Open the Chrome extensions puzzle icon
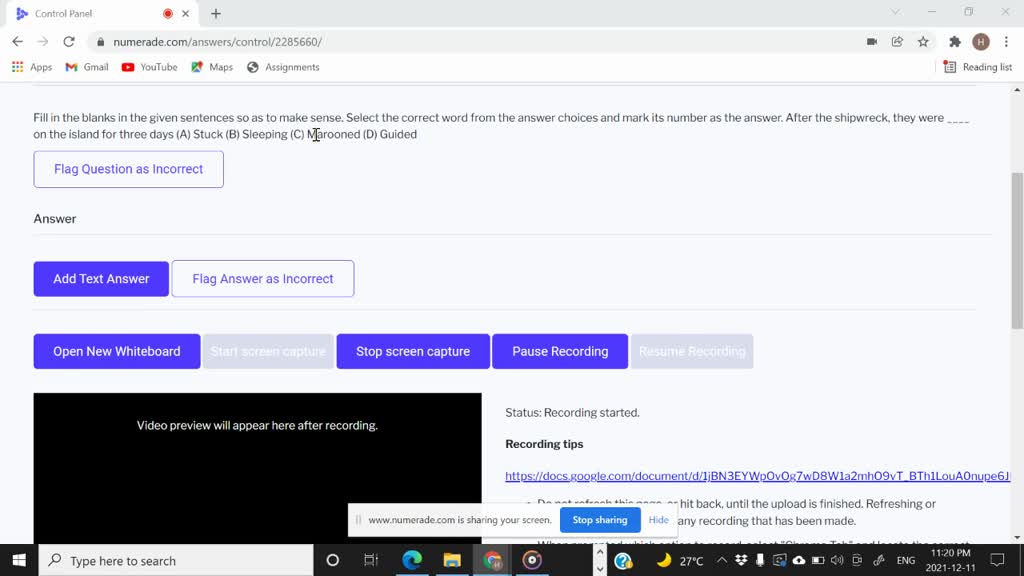This screenshot has height=576, width=1024. pos(955,42)
